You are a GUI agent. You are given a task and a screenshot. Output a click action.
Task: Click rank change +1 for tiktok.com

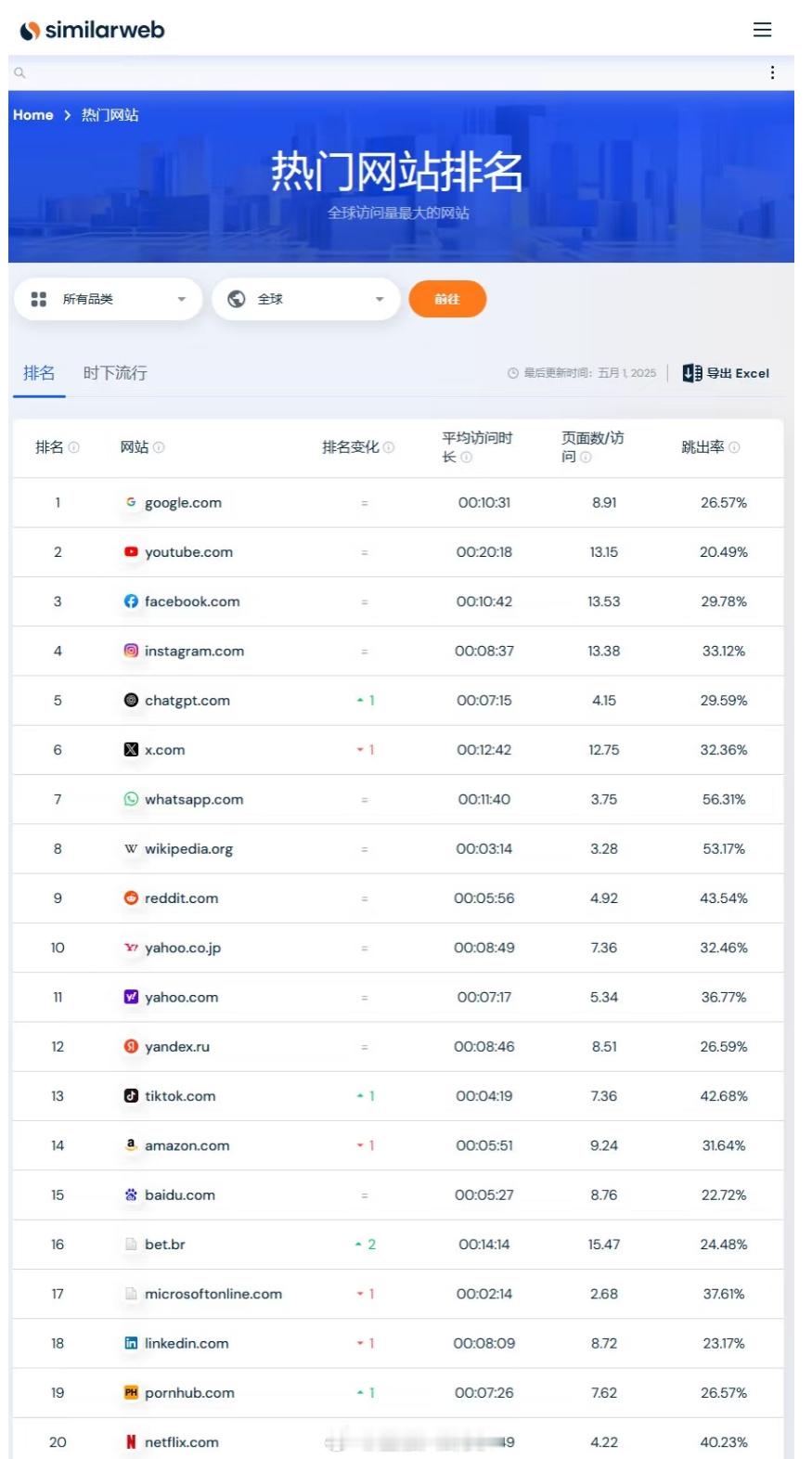coord(365,1096)
